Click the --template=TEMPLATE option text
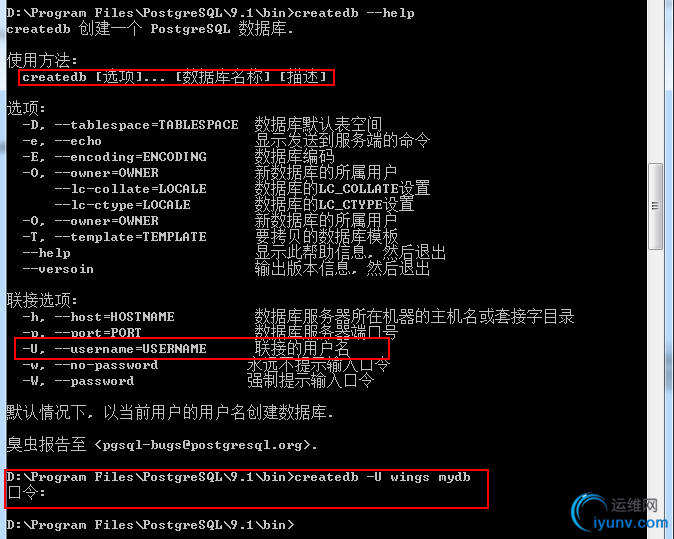This screenshot has height=539, width=674. (x=131, y=237)
